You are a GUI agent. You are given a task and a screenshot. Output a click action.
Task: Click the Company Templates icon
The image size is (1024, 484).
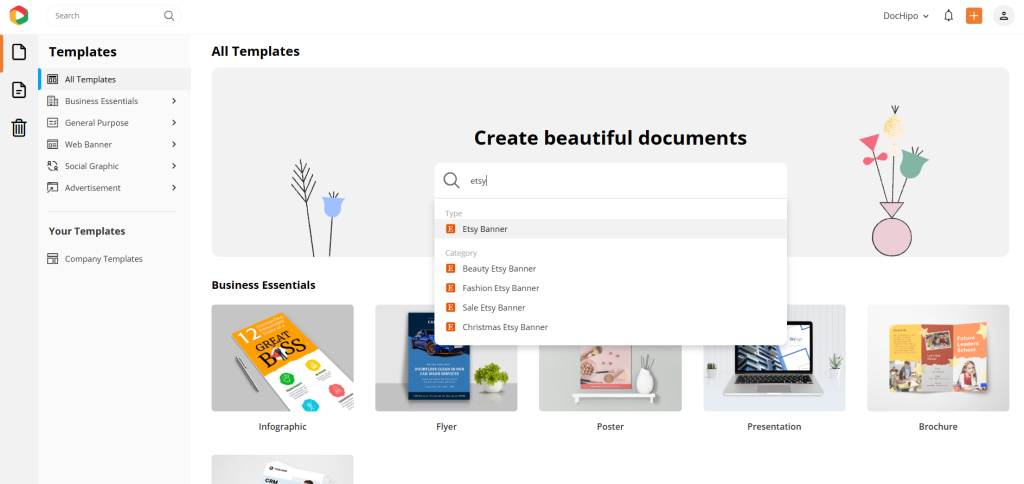pyautogui.click(x=53, y=259)
